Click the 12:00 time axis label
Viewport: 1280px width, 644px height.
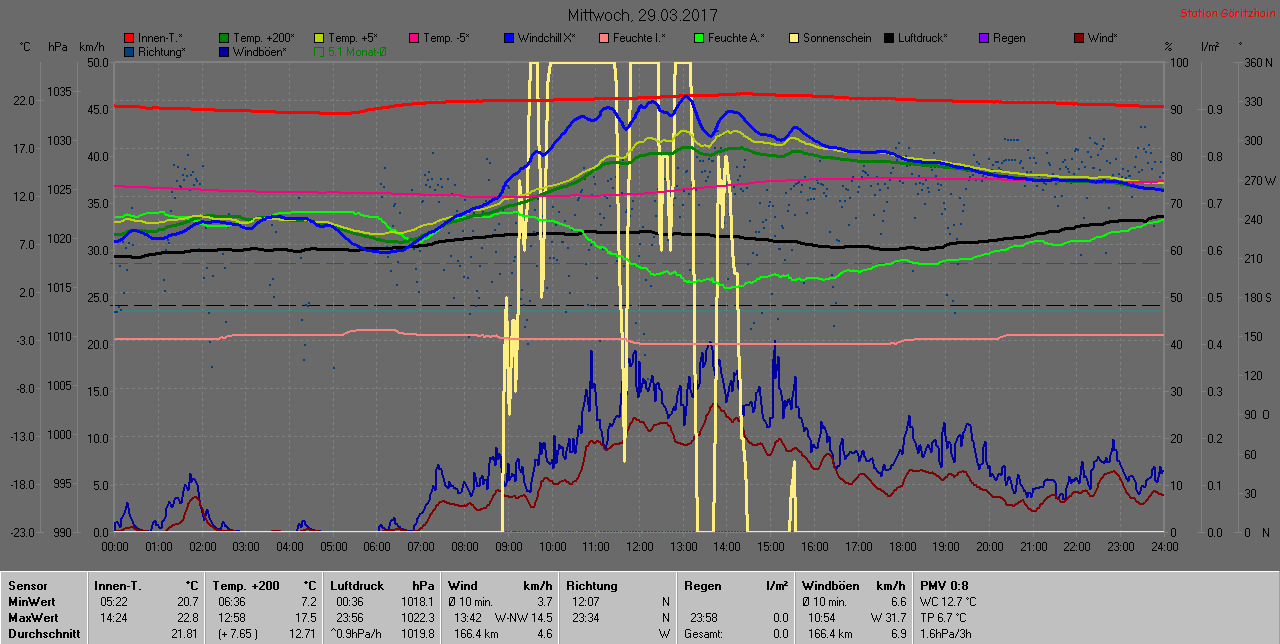(x=639, y=547)
